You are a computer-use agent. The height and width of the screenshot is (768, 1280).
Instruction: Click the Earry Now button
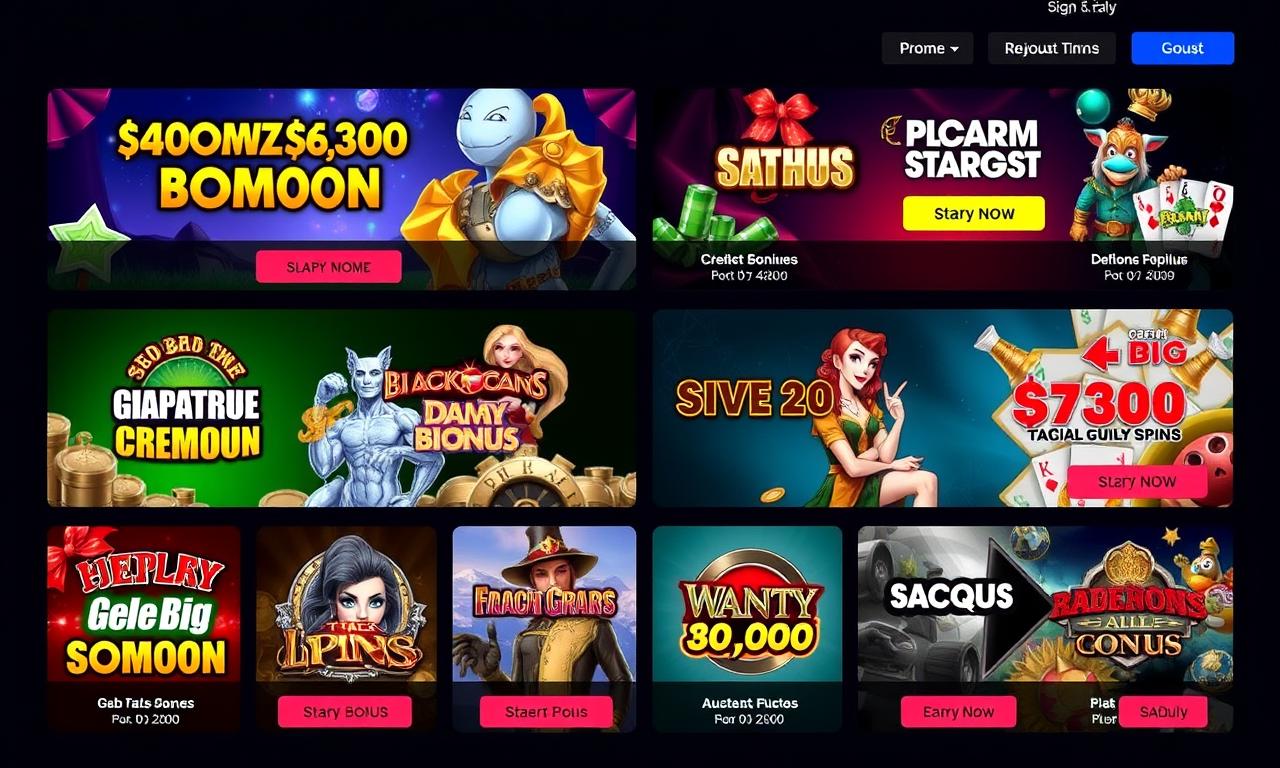point(958,712)
